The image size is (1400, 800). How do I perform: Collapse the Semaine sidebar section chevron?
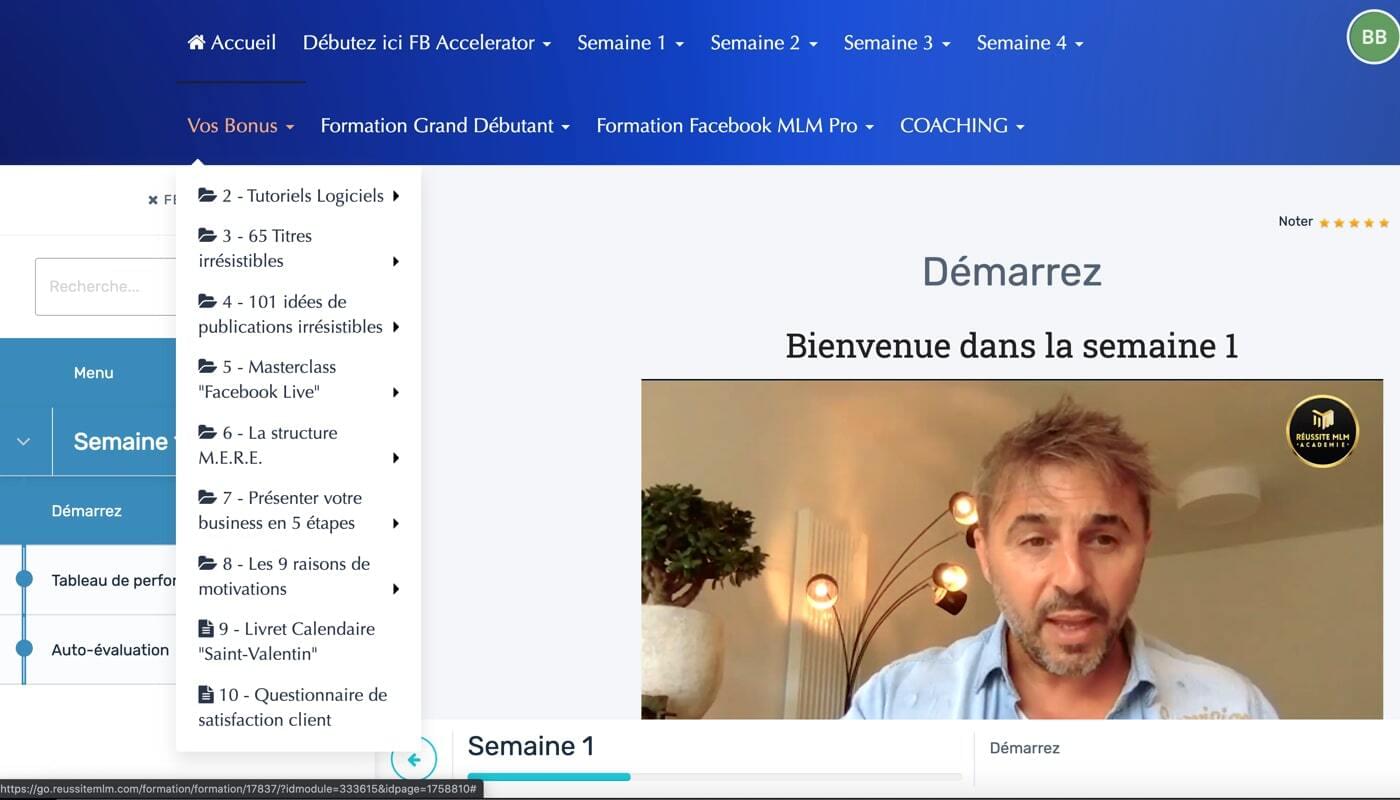23,441
